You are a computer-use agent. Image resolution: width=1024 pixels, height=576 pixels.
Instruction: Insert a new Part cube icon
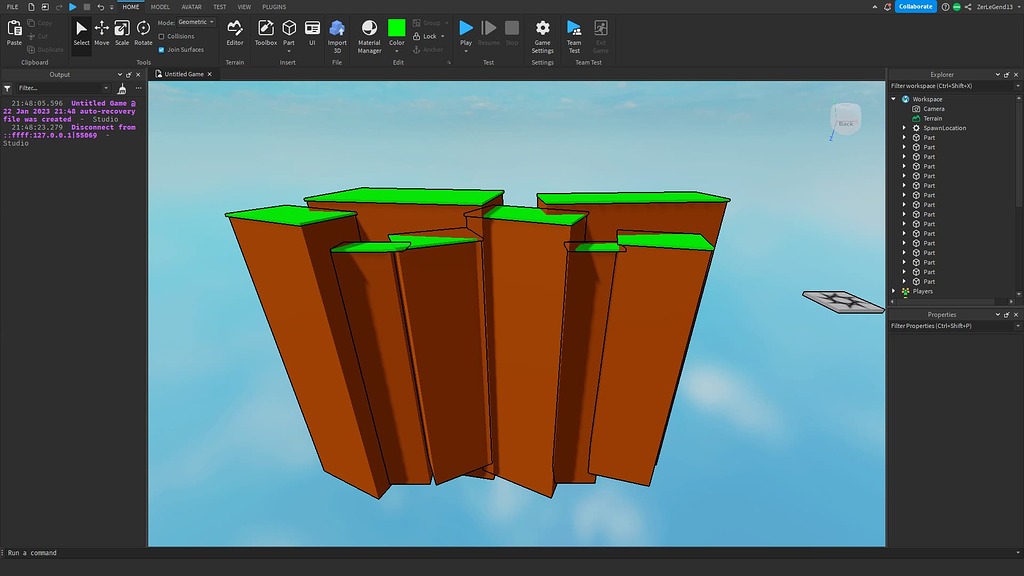click(289, 28)
